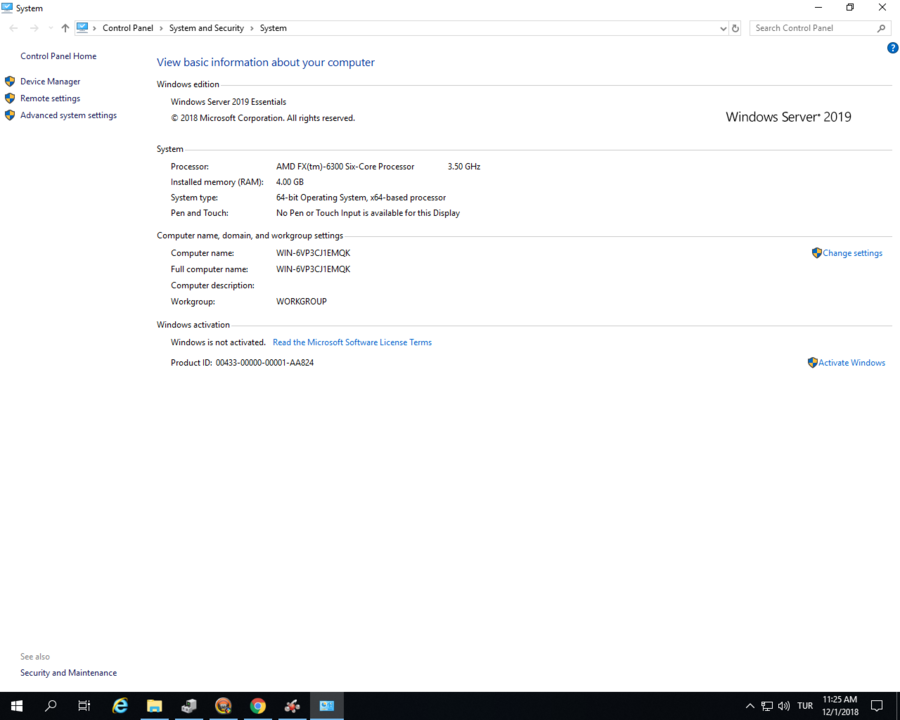Click the search magnifier in Control Panel search box

881,28
